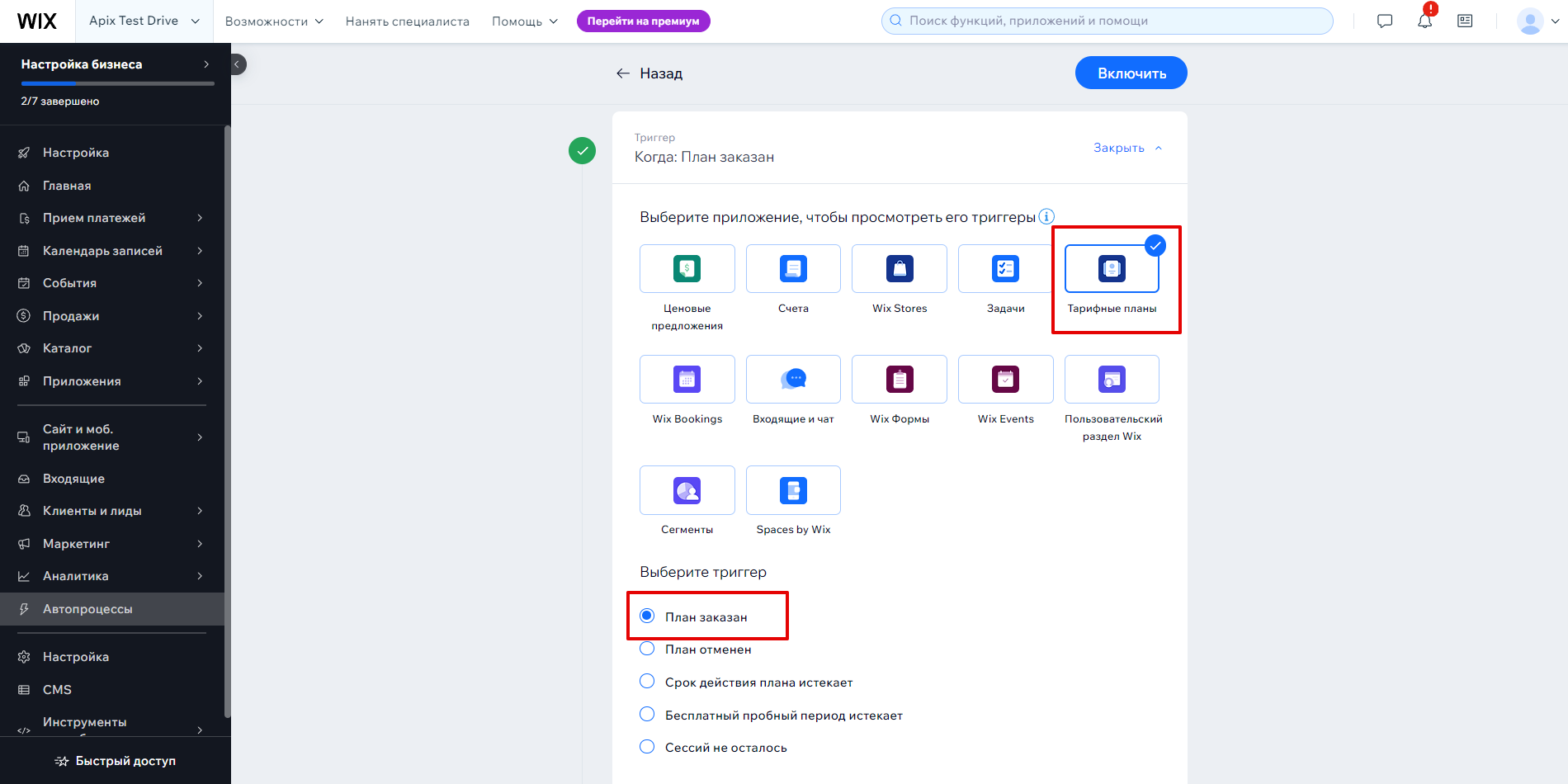Image resolution: width=1568 pixels, height=784 pixels.
Task: Open the Apix Test Drive site dropdown
Action: click(144, 21)
